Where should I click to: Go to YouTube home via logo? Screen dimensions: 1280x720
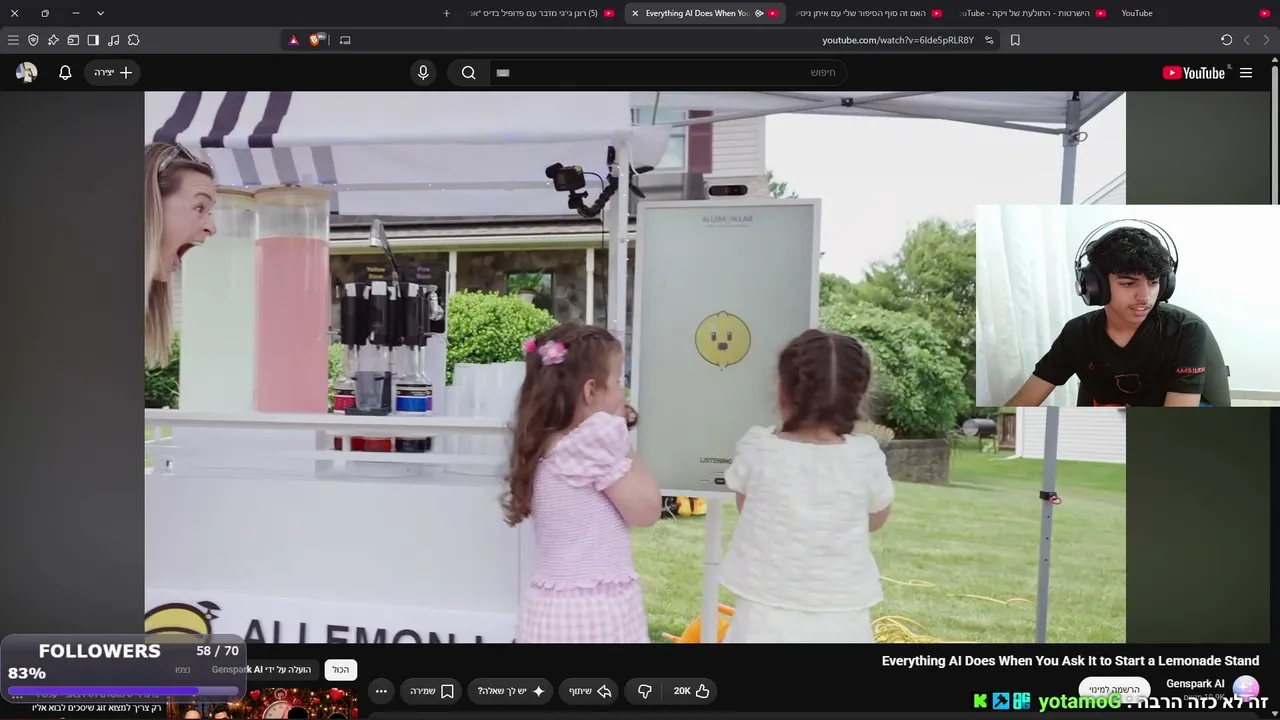point(1193,73)
